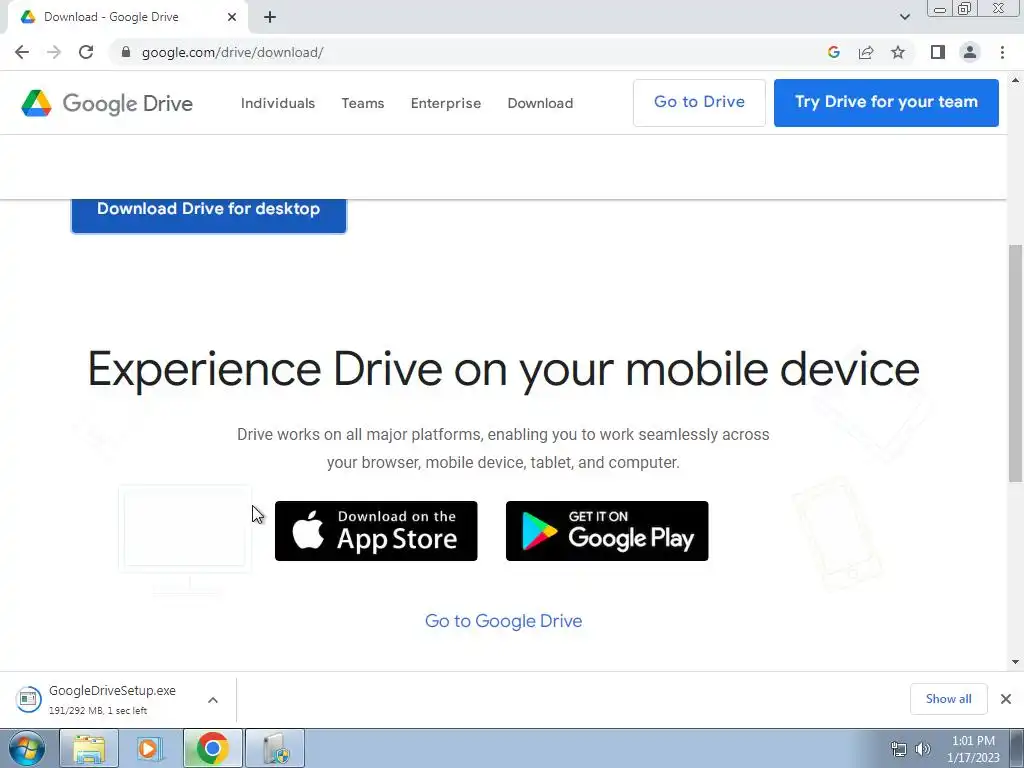The width and height of the screenshot is (1024, 768).
Task: Click the GoogleDriveSetup.exe file name
Action: [112, 690]
